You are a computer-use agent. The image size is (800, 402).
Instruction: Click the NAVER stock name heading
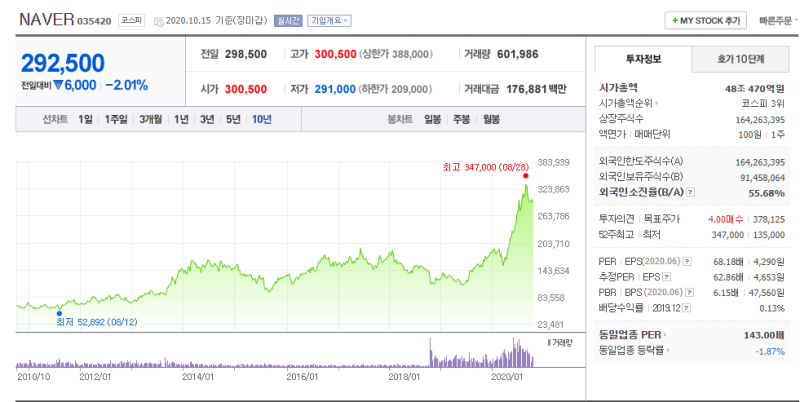pos(46,20)
